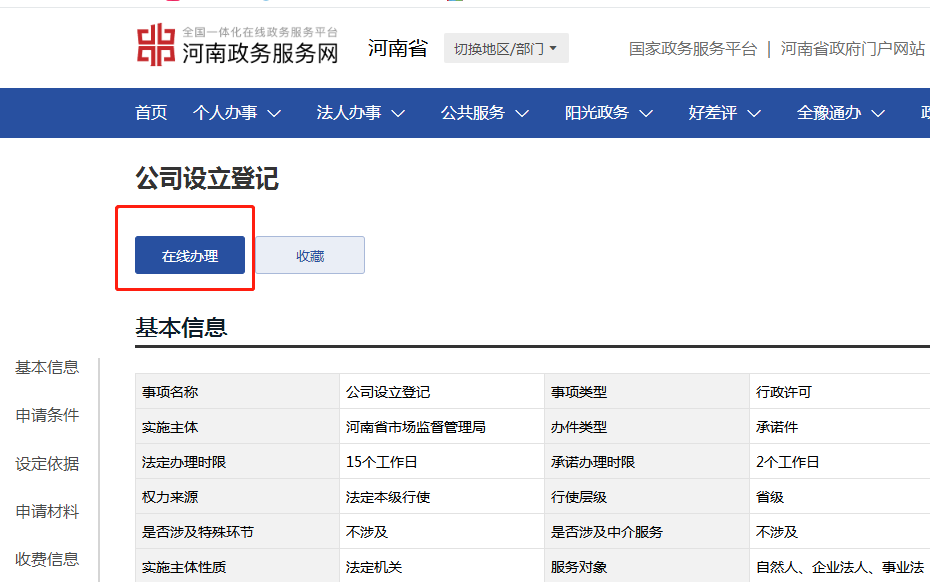
Task: Select table value 省级
Action: (770, 497)
